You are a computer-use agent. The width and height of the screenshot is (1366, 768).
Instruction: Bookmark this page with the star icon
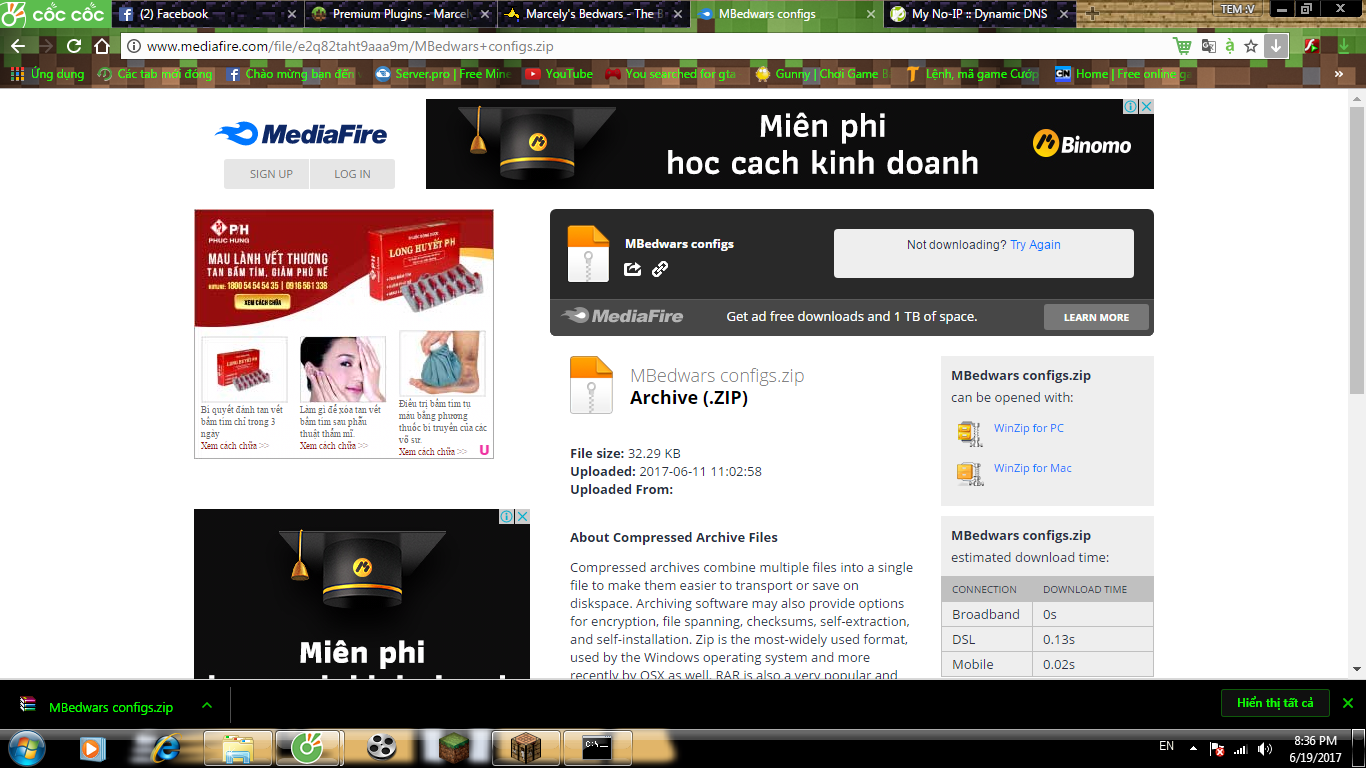(x=1251, y=46)
